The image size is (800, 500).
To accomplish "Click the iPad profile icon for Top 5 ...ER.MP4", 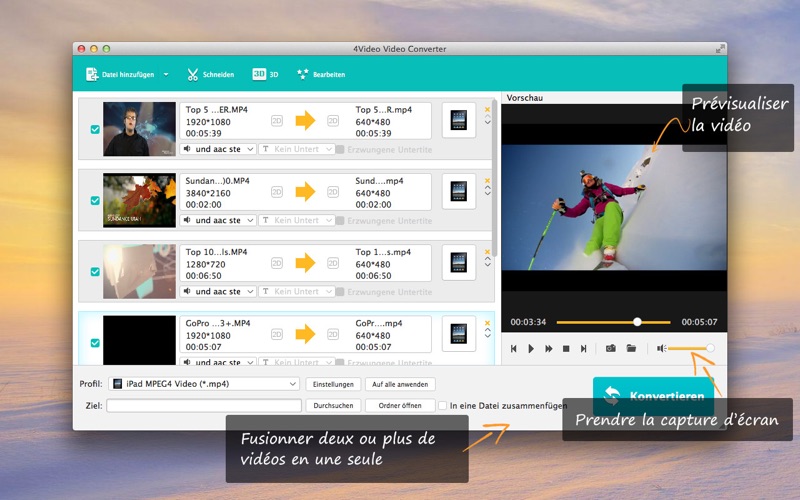I will tap(459, 120).
